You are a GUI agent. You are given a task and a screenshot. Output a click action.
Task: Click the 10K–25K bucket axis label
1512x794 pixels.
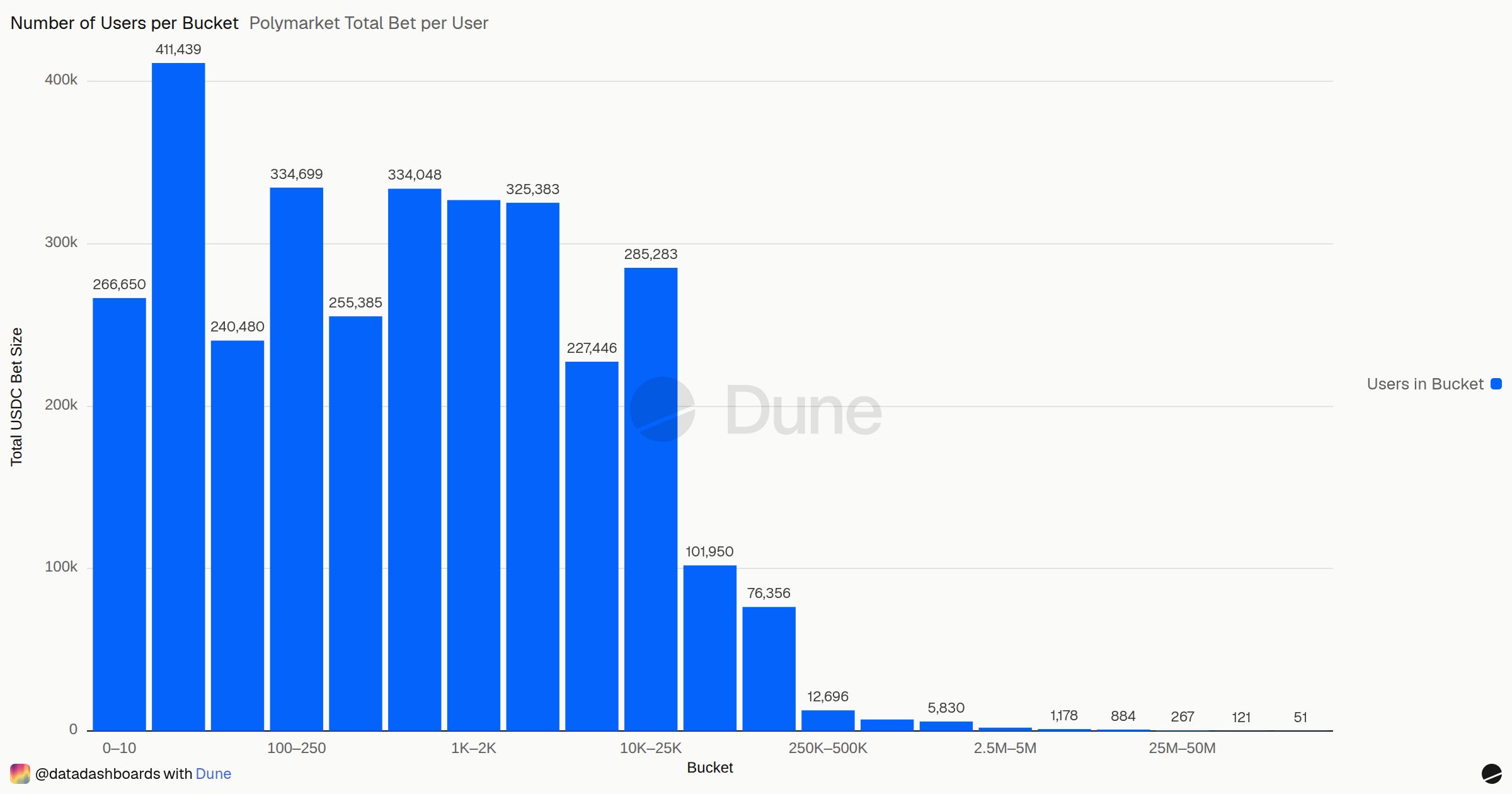(651, 748)
